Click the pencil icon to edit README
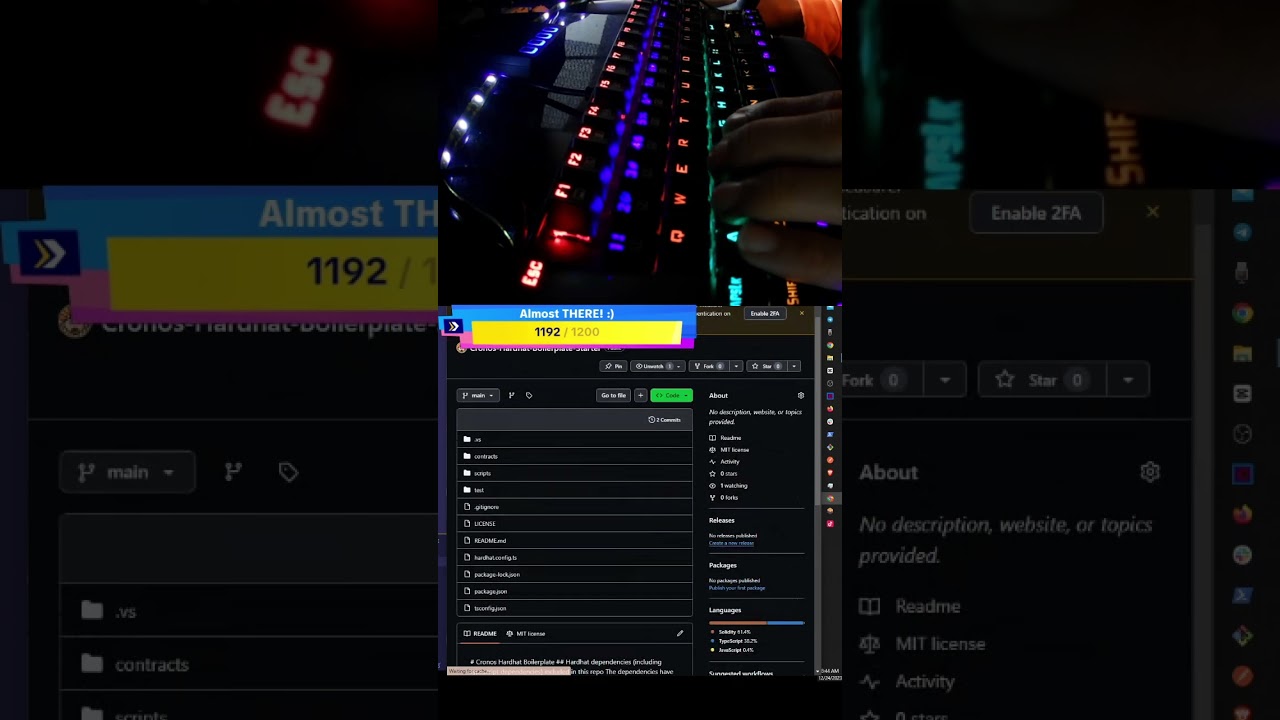This screenshot has width=1280, height=720. [x=680, y=633]
